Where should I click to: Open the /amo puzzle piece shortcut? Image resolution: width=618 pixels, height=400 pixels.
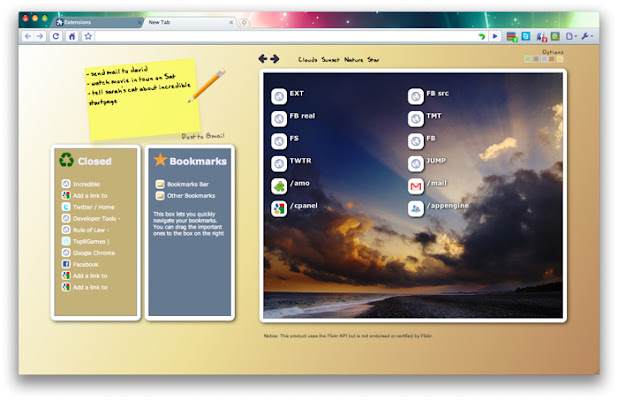point(279,186)
